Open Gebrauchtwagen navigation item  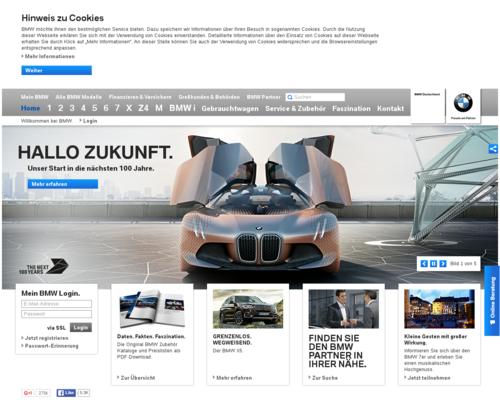click(x=230, y=109)
